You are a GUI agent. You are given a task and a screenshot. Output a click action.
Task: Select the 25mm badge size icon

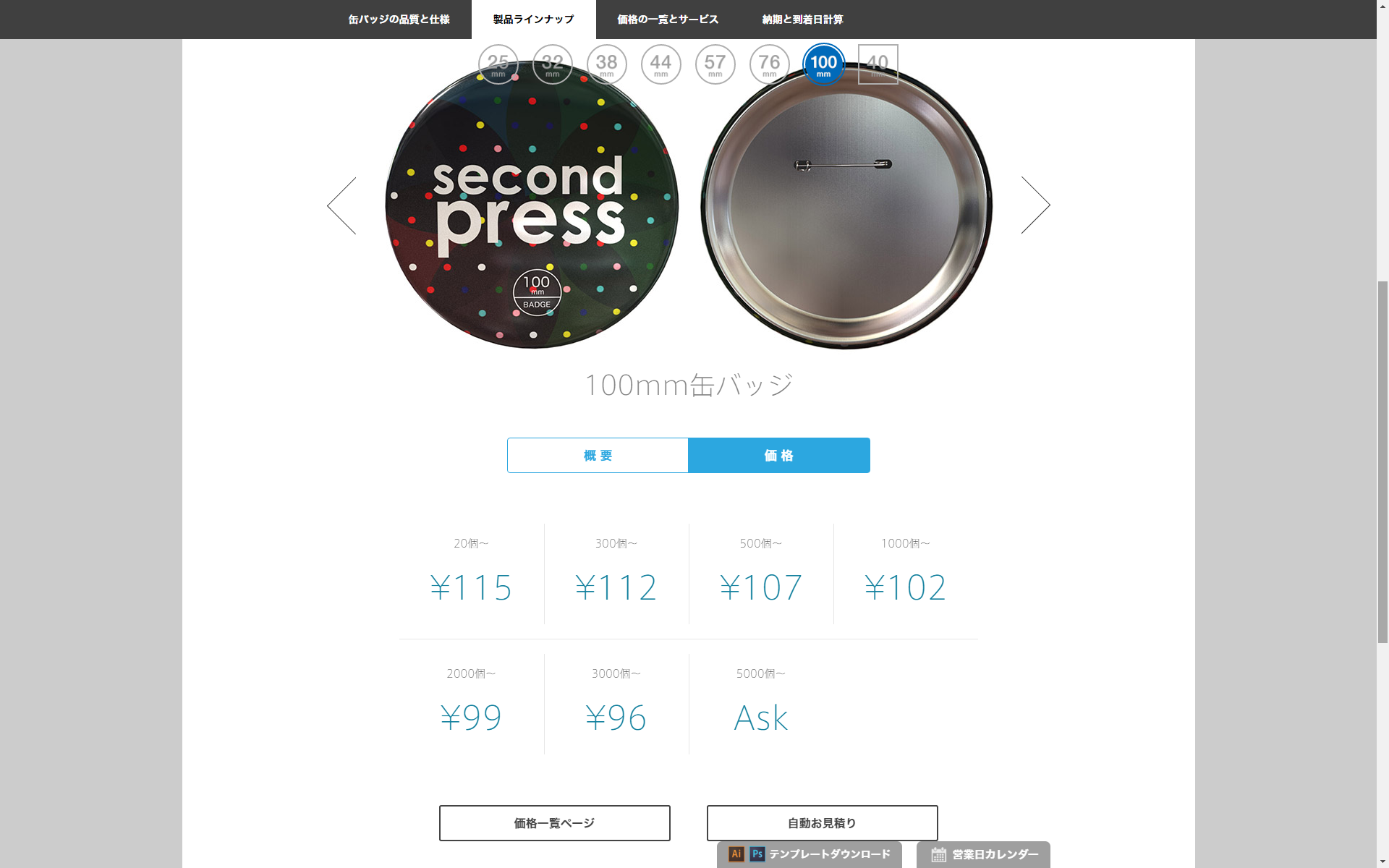click(498, 64)
